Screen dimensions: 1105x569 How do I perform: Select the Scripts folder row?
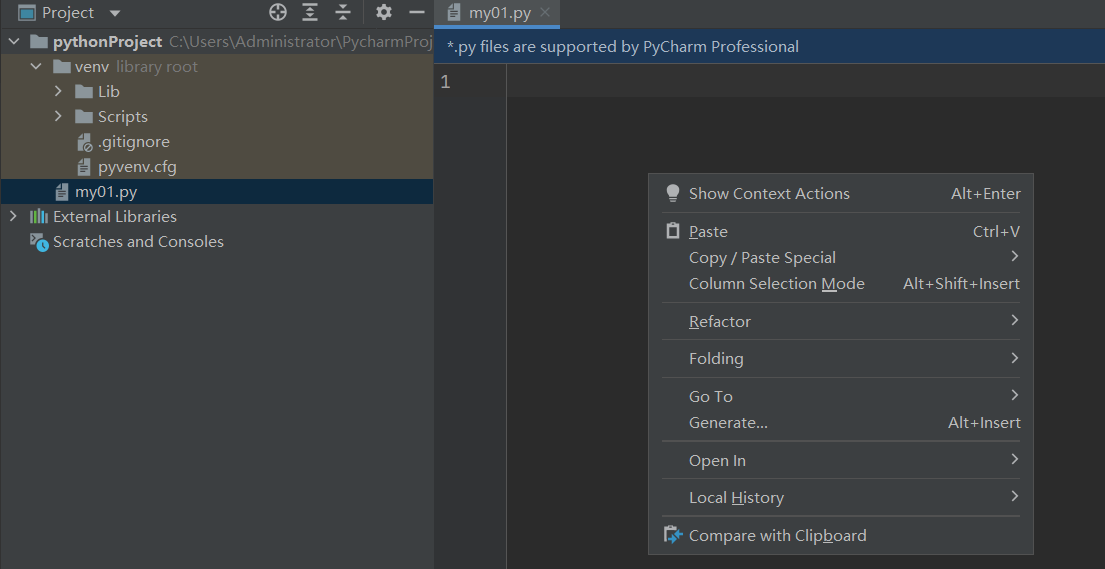216,116
